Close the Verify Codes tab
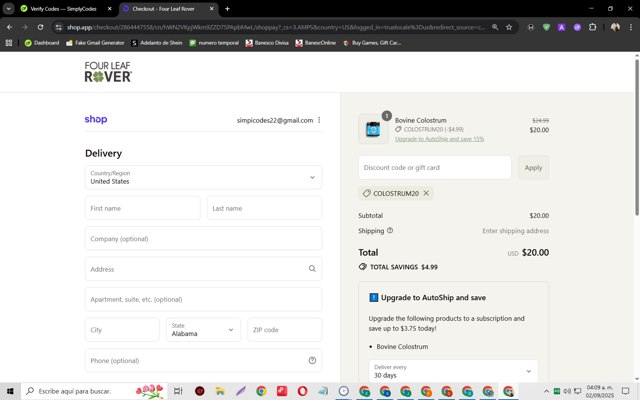Screen dimensions: 640x400 tap(109, 9)
